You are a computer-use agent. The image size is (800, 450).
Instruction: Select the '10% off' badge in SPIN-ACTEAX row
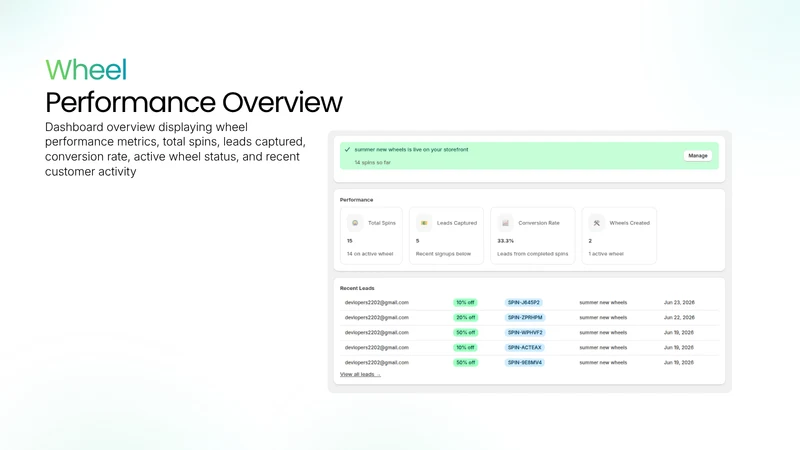pyautogui.click(x=465, y=347)
